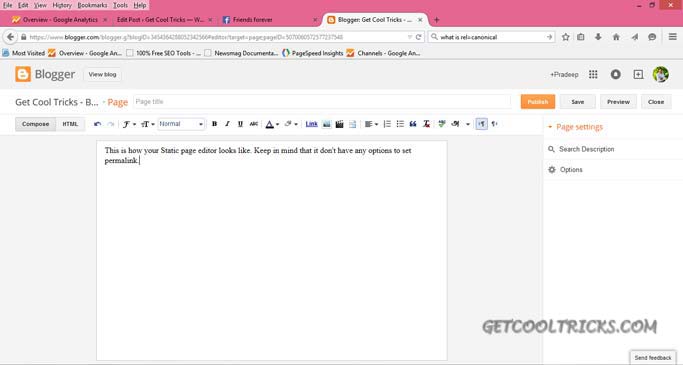This screenshot has width=683, height=365.
Task: Add a numbered list
Action: point(387,124)
